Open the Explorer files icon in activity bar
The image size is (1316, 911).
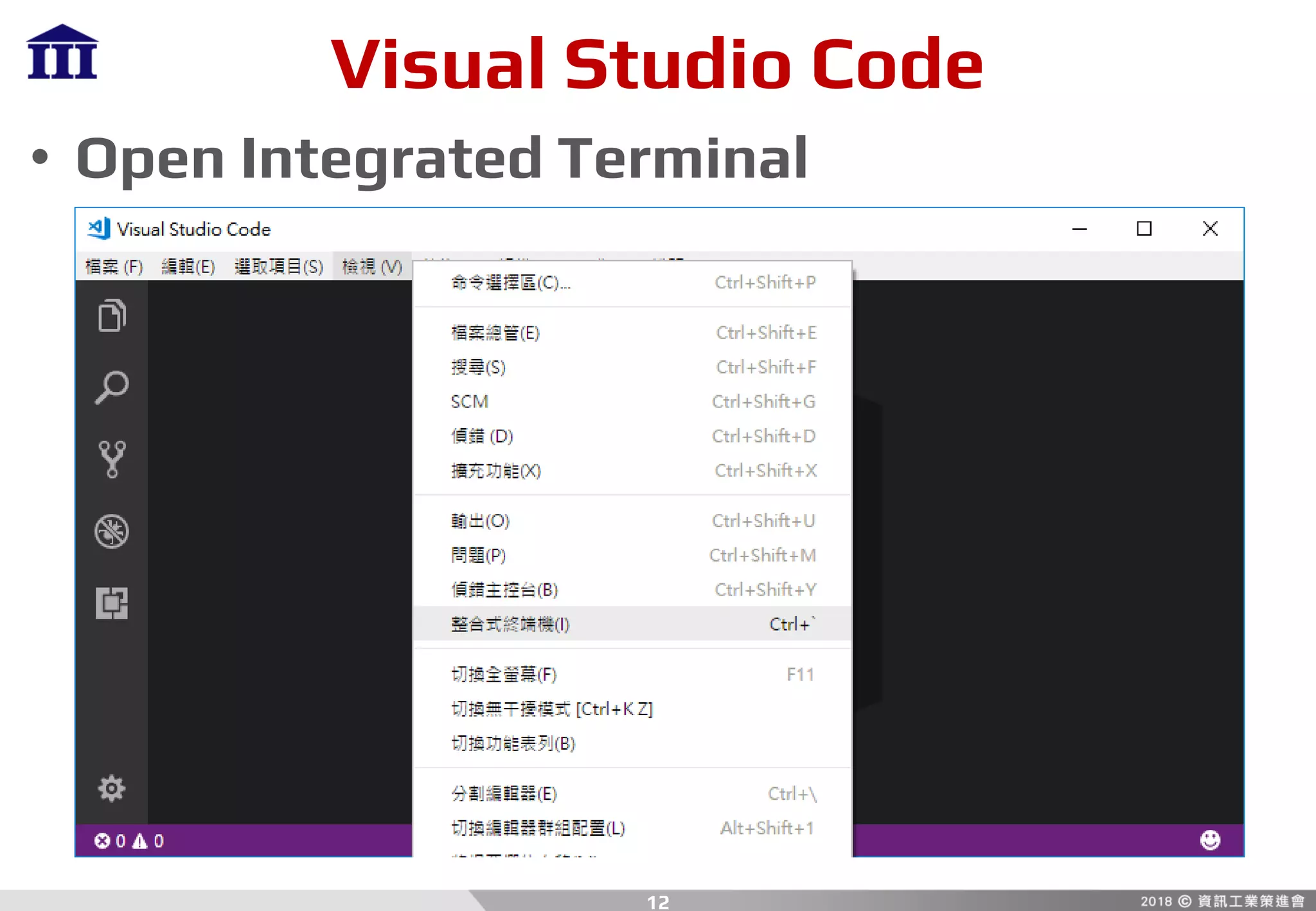(x=112, y=315)
